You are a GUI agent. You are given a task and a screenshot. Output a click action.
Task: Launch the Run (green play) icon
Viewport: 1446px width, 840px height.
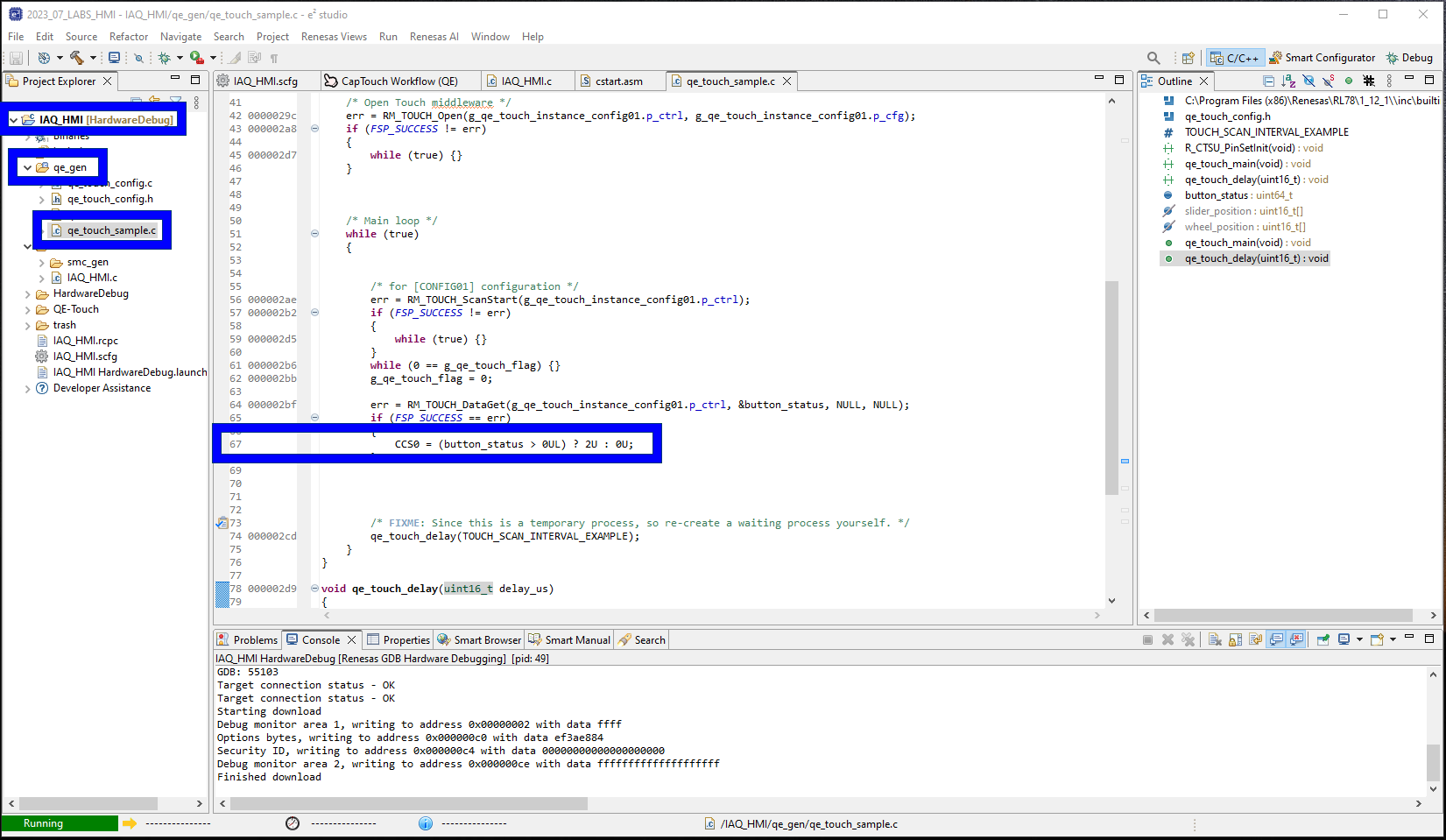click(x=195, y=58)
